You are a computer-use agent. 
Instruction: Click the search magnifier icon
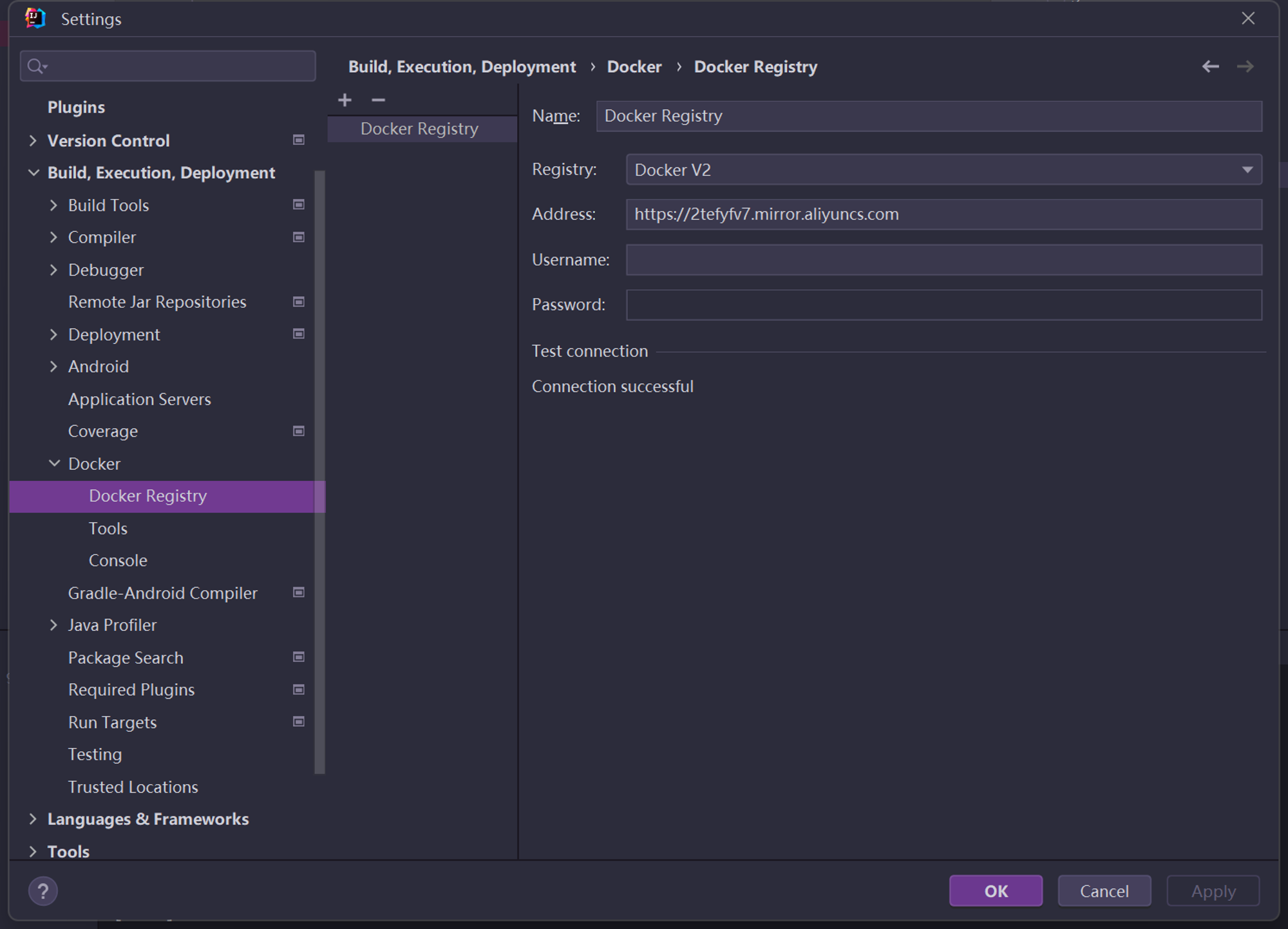pyautogui.click(x=37, y=66)
